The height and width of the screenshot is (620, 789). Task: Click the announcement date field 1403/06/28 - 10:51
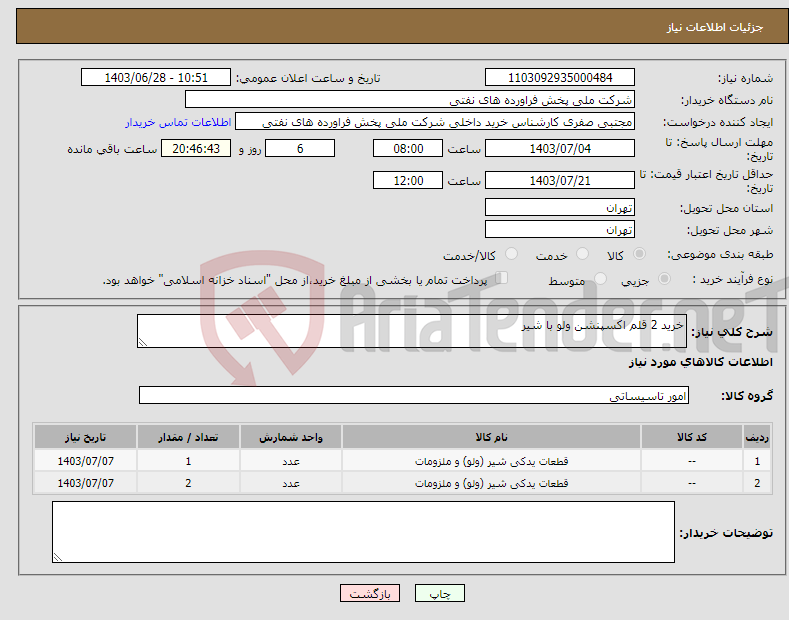[x=156, y=78]
